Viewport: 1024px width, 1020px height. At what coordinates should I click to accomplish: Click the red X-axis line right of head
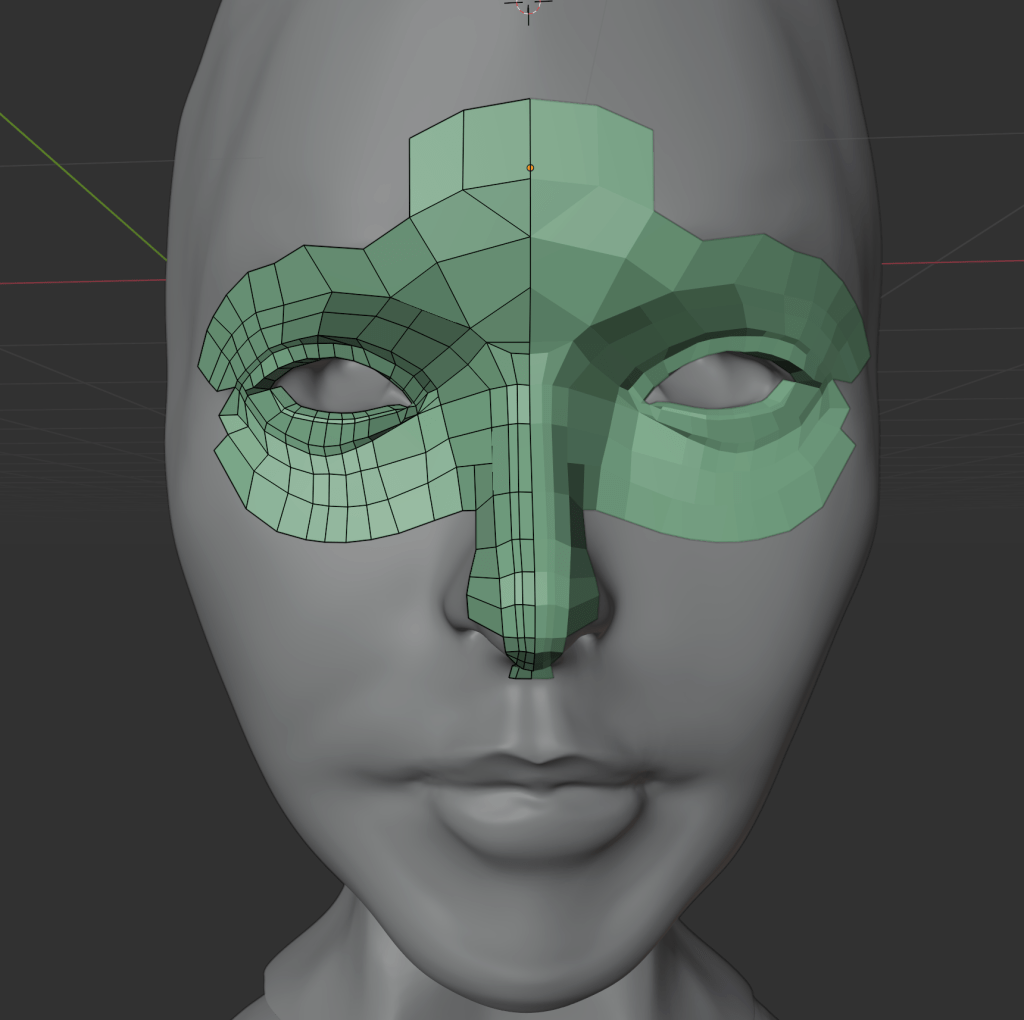[x=950, y=261]
